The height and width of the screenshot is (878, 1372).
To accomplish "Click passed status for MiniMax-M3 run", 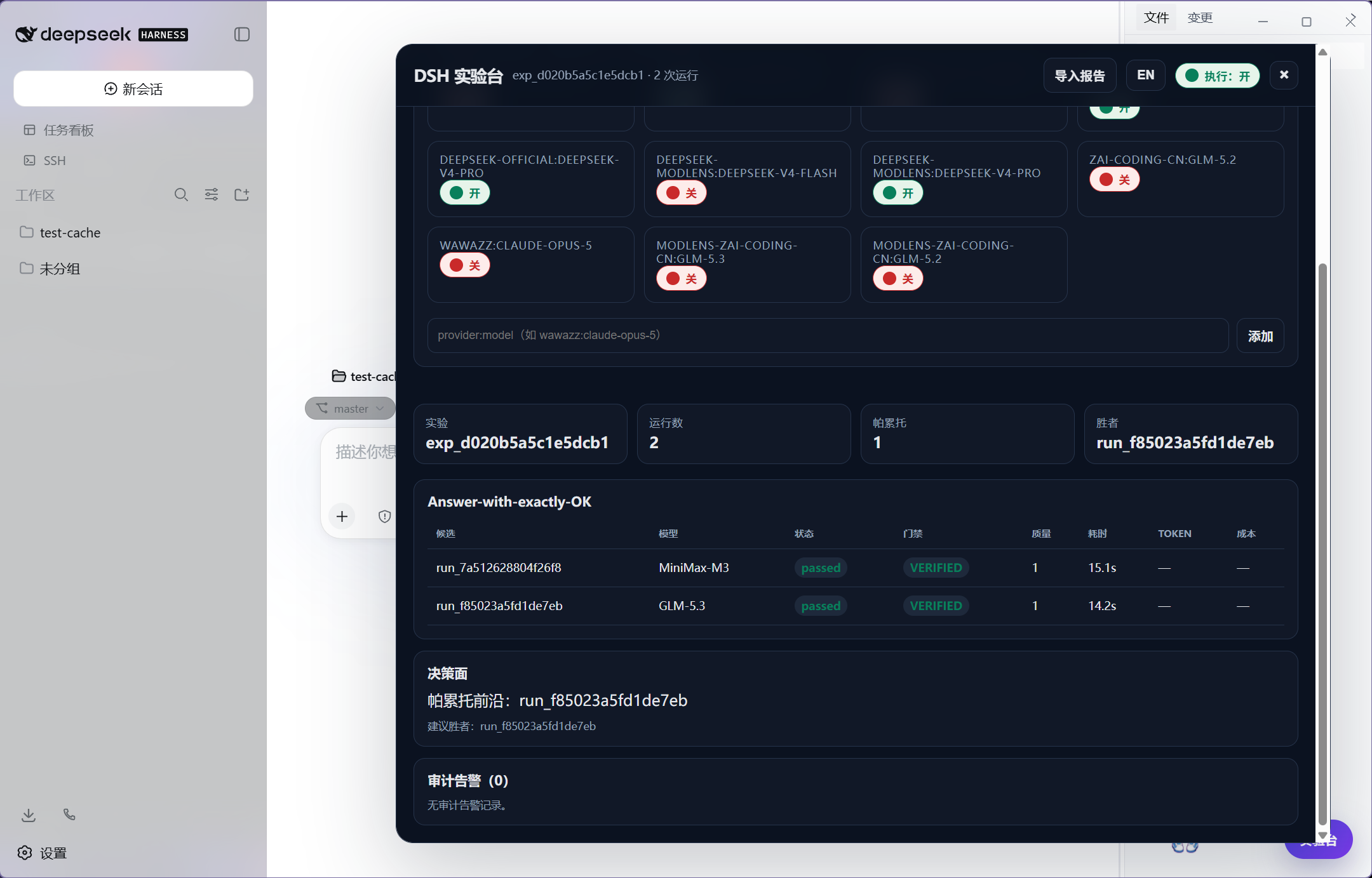I will [x=821, y=568].
